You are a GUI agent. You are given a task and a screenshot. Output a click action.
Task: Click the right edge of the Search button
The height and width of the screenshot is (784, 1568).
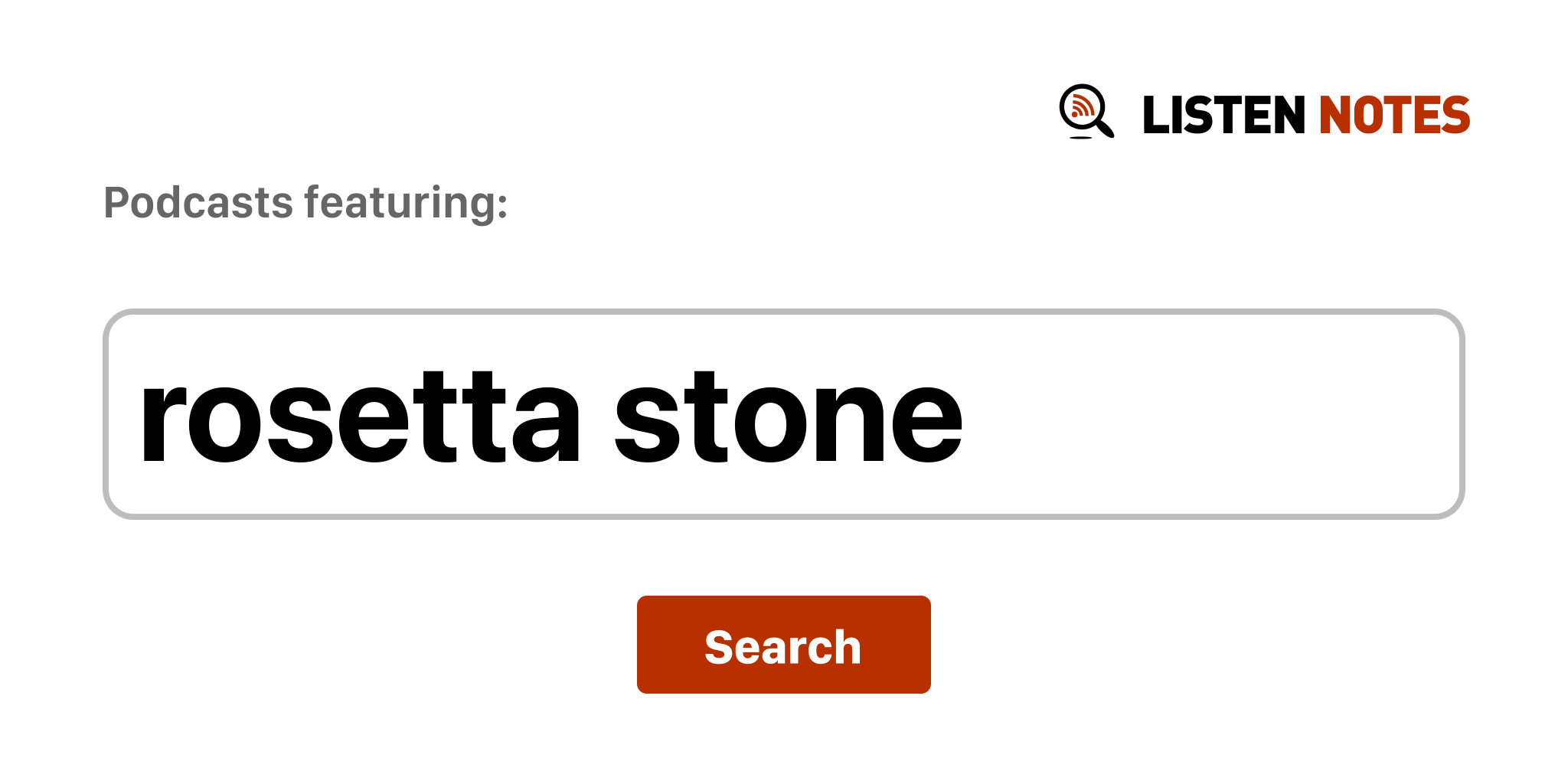[923, 645]
